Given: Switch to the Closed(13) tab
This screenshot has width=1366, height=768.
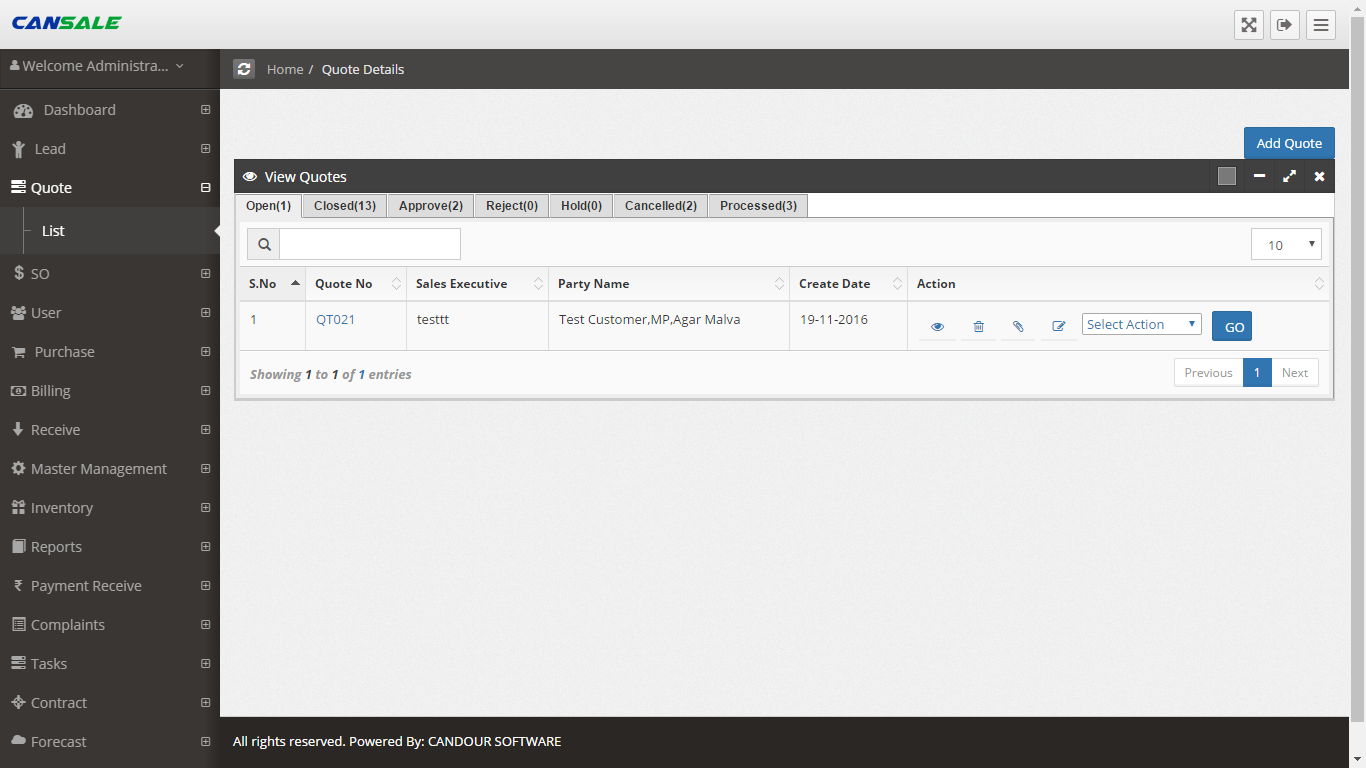Looking at the screenshot, I should point(344,206).
